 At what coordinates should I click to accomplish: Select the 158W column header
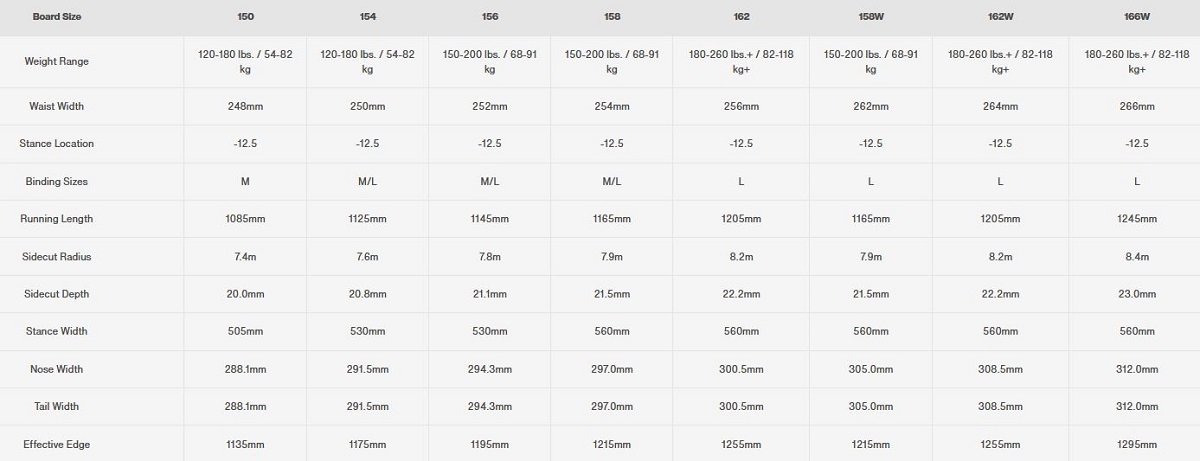(870, 17)
